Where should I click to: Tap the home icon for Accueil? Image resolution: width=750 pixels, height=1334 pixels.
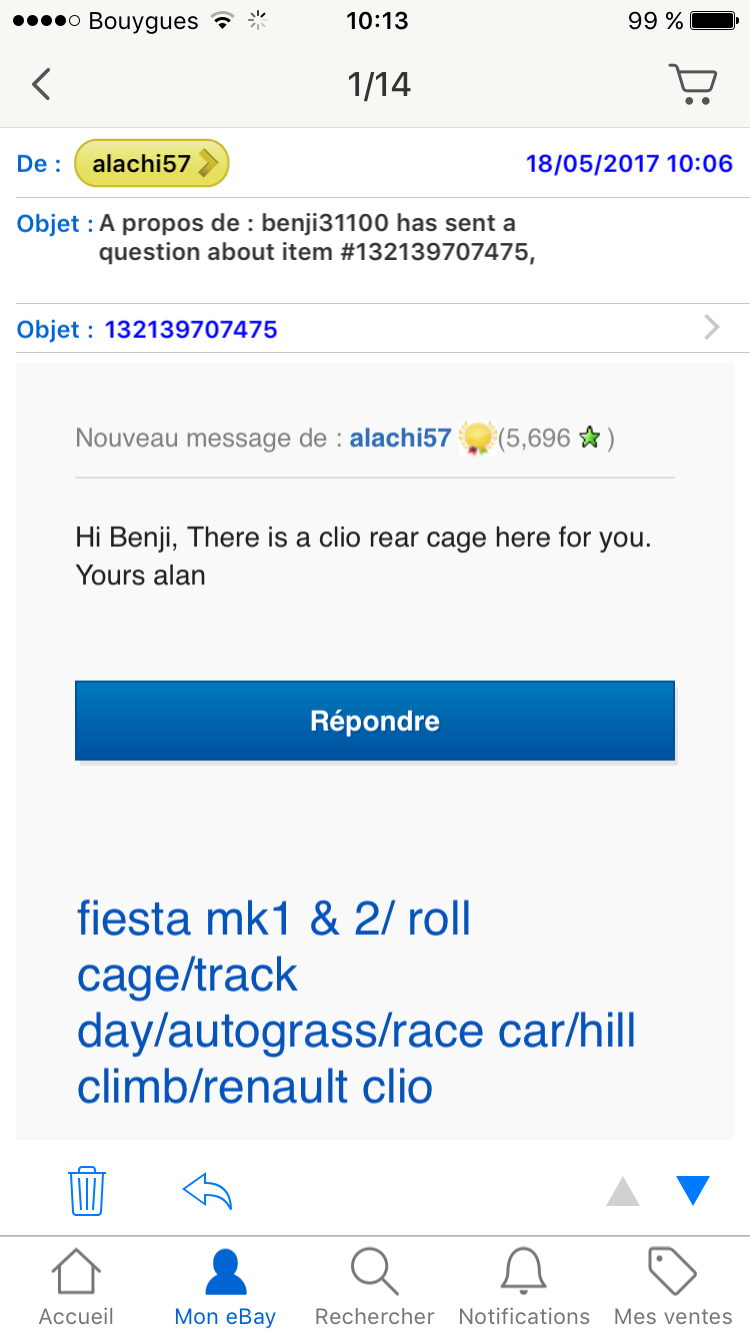click(x=75, y=1272)
